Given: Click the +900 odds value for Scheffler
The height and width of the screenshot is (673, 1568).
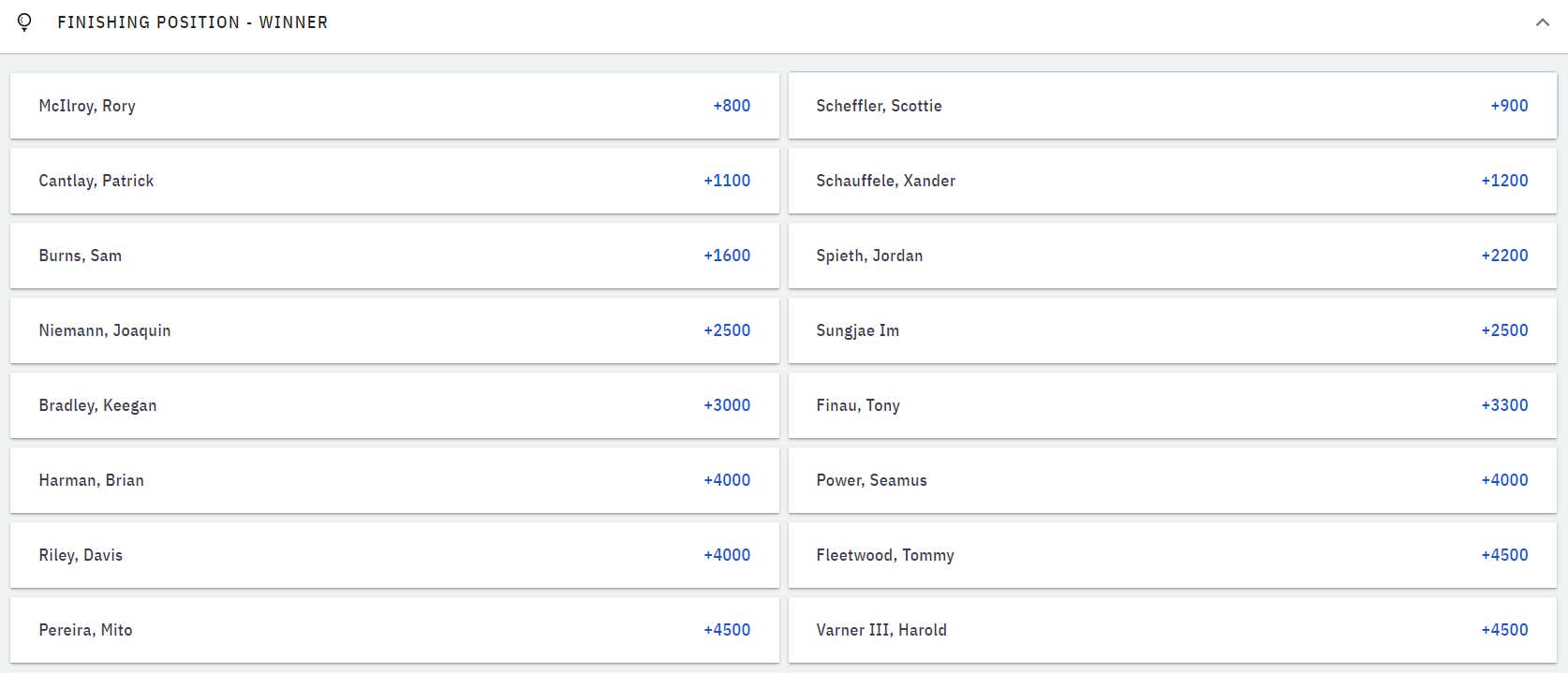Looking at the screenshot, I should (1509, 106).
